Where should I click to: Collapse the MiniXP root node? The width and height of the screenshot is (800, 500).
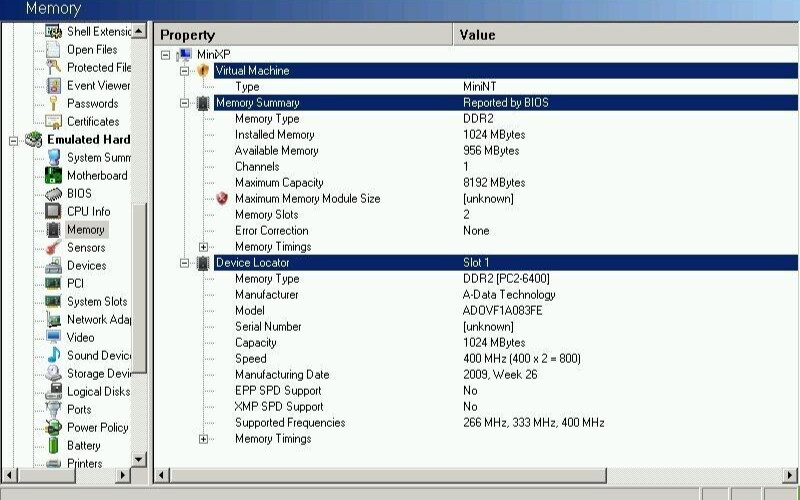165,55
